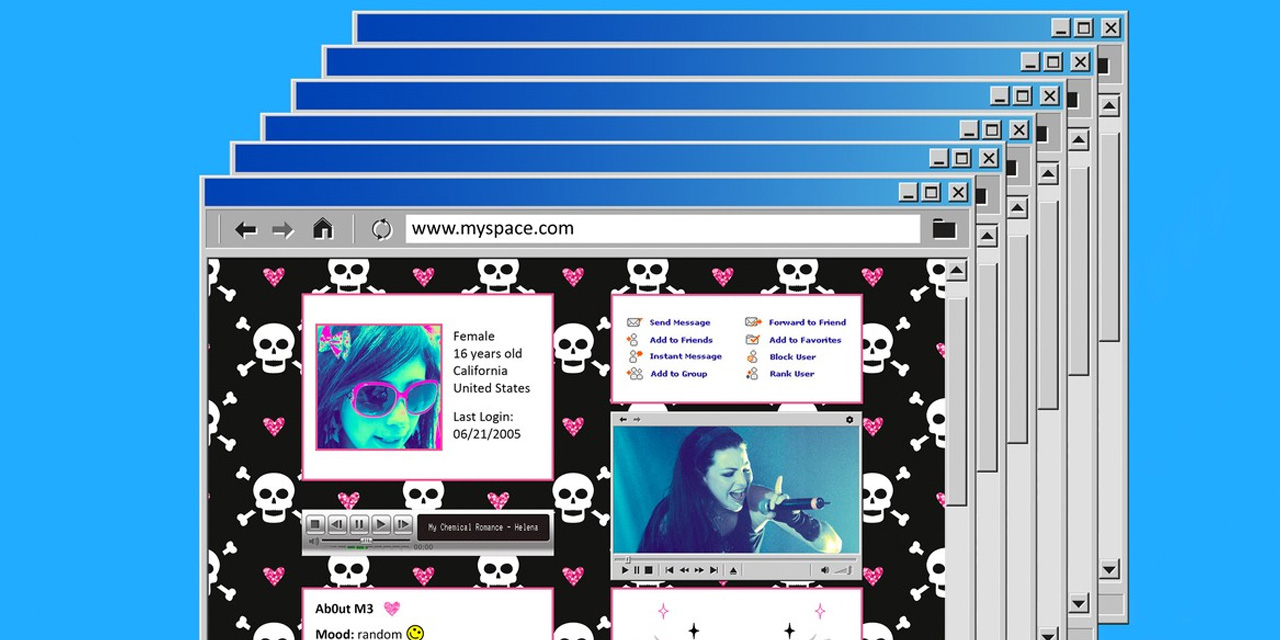
Task: Select the Block User link
Action: 792,357
